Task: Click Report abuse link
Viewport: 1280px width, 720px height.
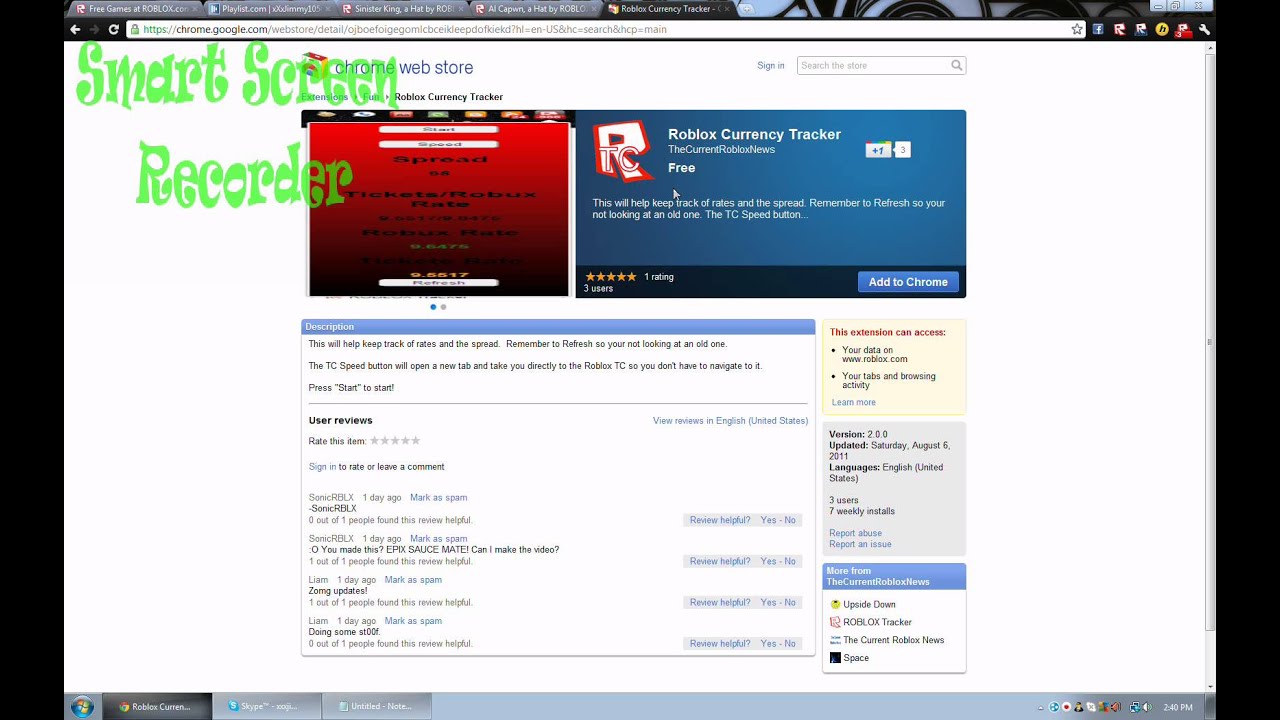Action: tap(855, 533)
